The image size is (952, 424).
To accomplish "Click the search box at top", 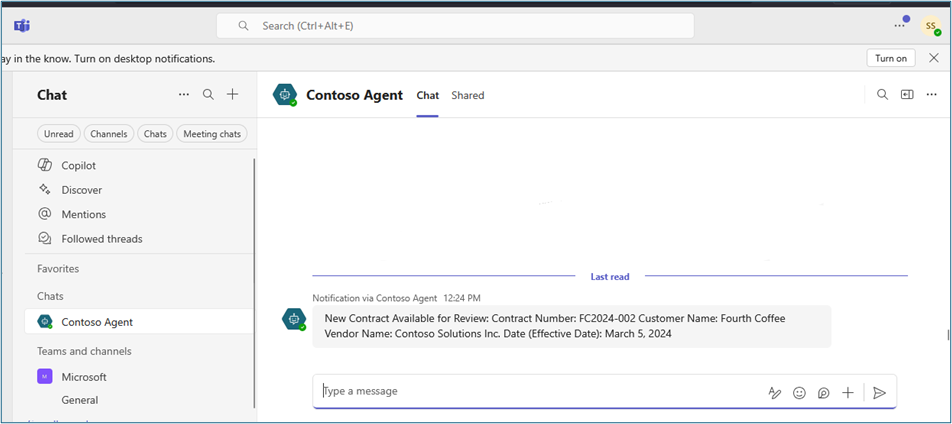I will (x=455, y=26).
